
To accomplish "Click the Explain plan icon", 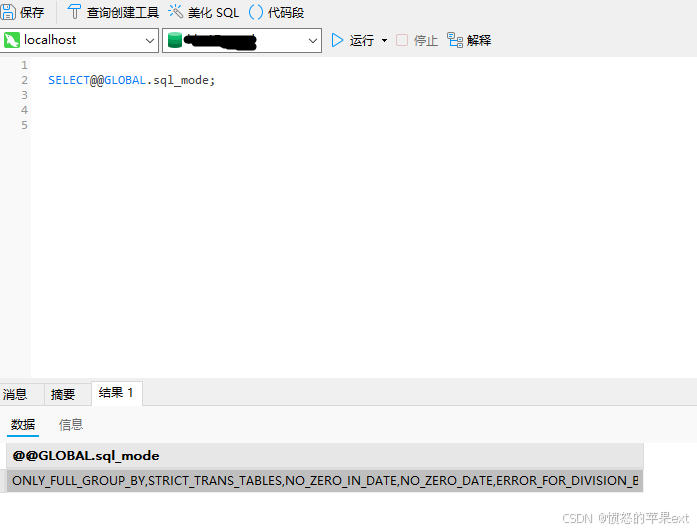I will tap(455, 40).
